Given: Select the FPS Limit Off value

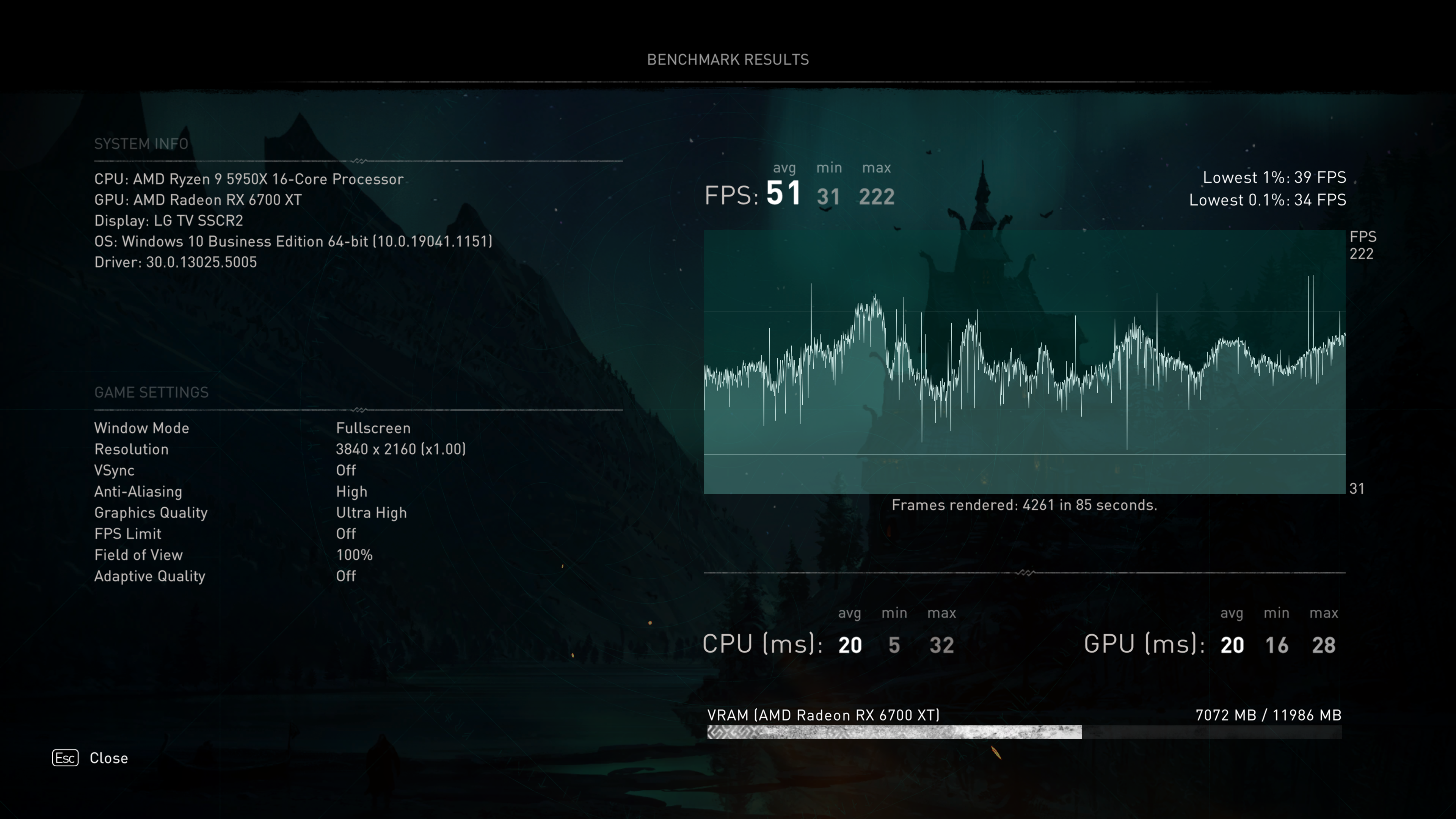Looking at the screenshot, I should click(346, 533).
